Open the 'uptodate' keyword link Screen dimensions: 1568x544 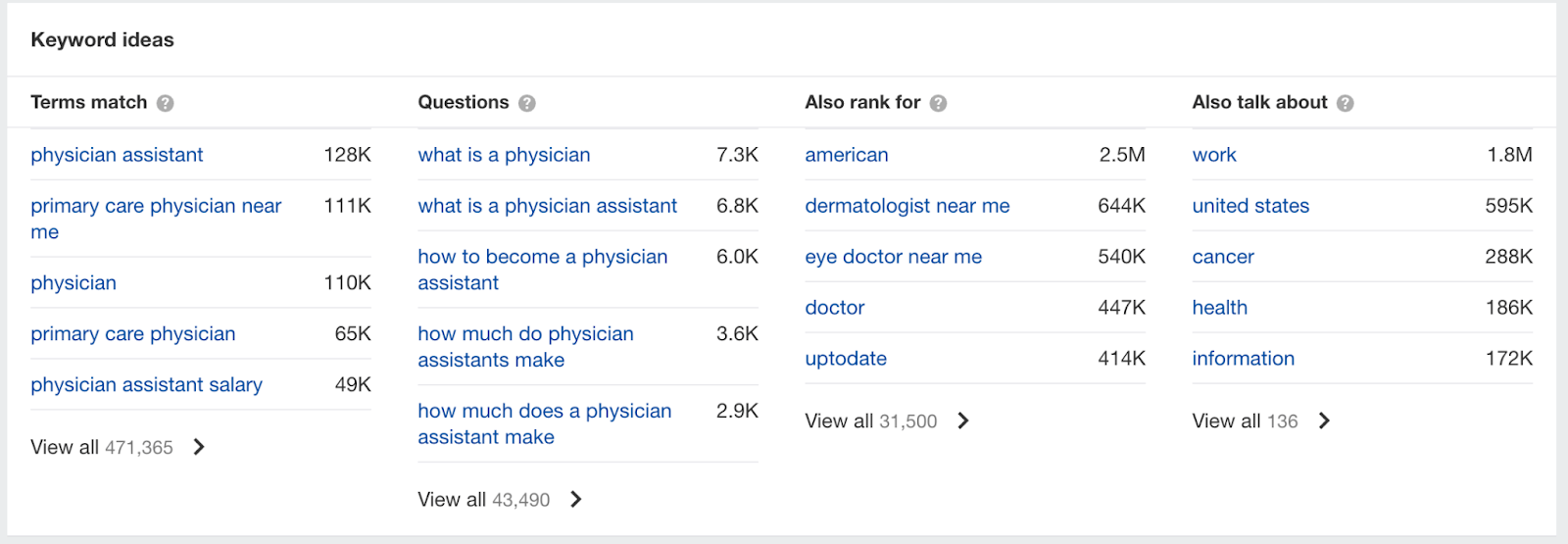click(x=846, y=359)
